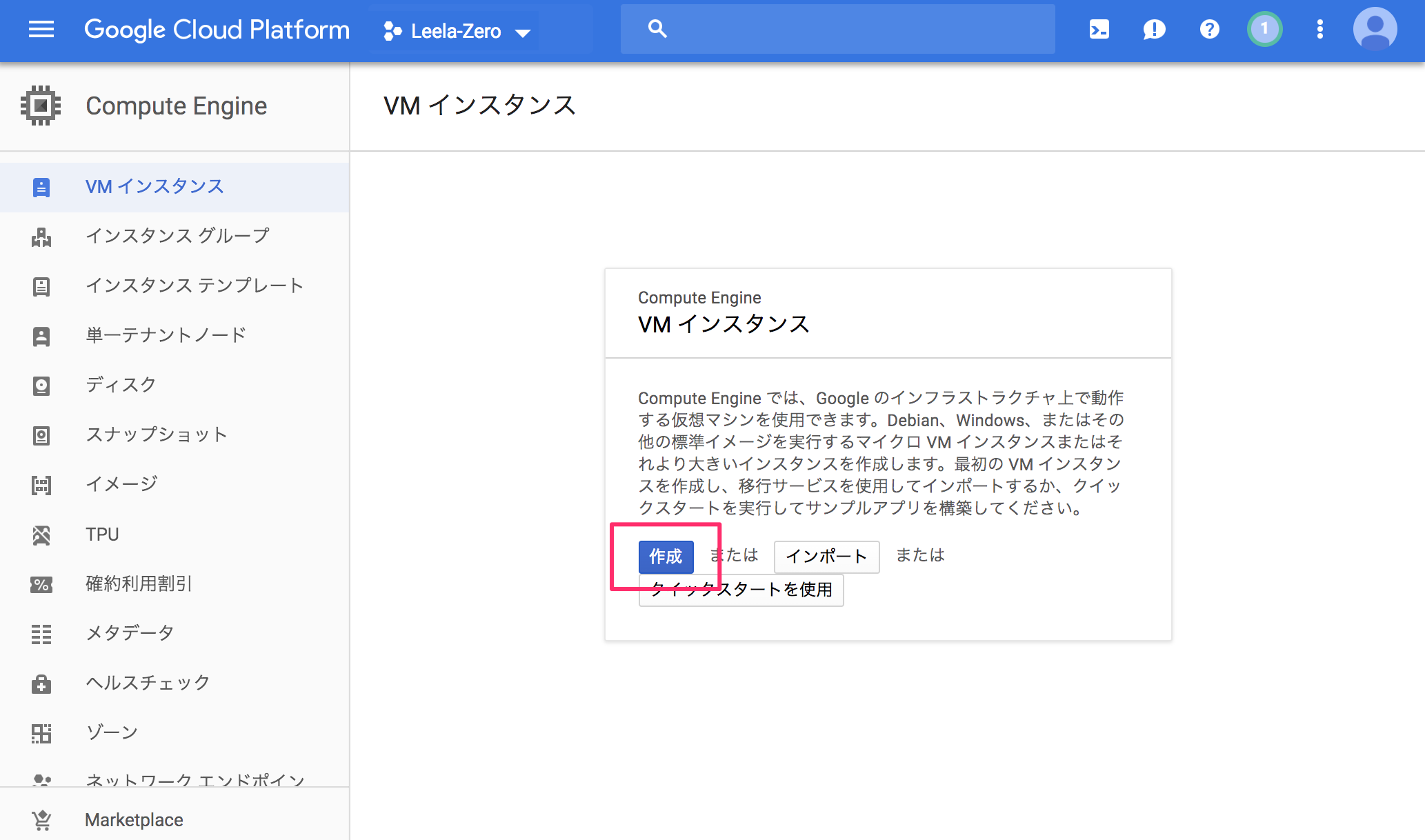Click the VM インスタンス sidebar icon
This screenshot has width=1425, height=840.
tap(41, 188)
